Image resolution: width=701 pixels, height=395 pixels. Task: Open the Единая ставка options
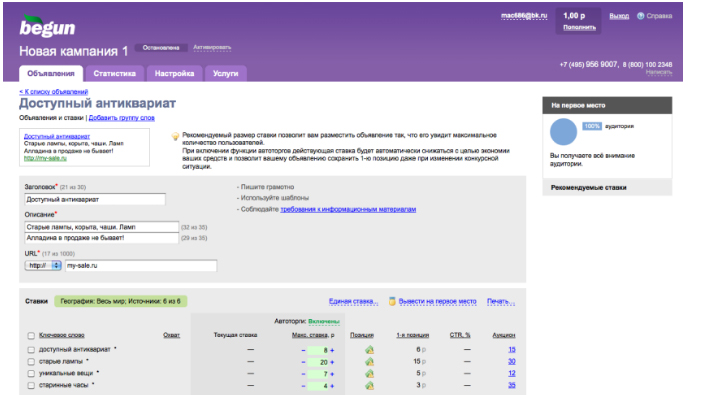[x=353, y=301]
